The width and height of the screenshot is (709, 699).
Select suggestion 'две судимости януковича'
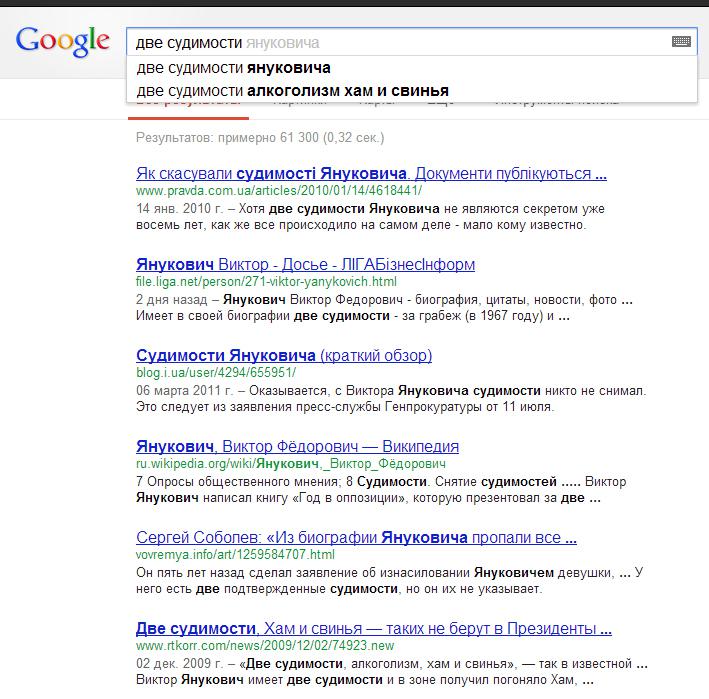[x=411, y=68]
